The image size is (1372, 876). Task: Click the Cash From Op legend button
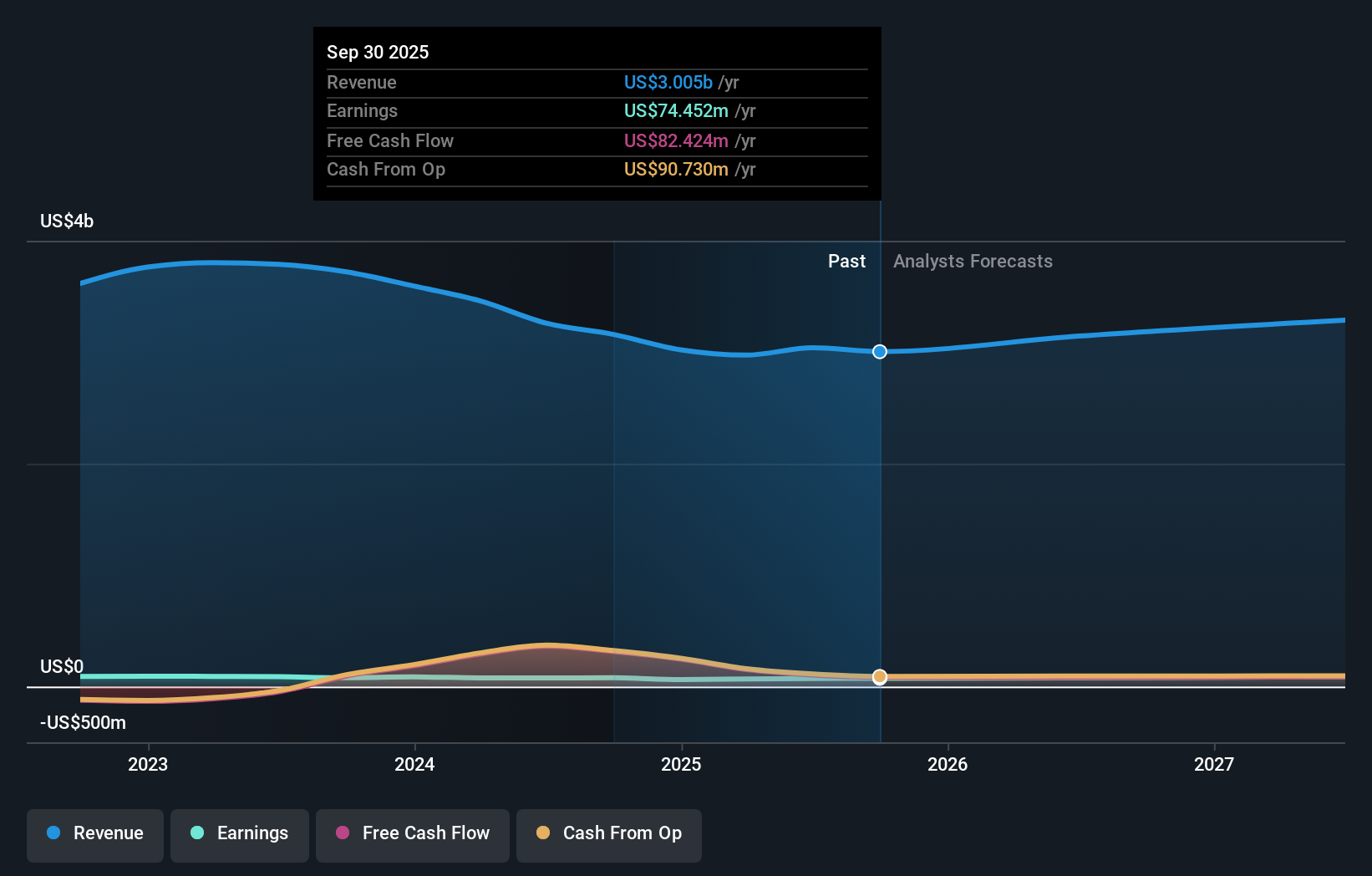(x=609, y=833)
